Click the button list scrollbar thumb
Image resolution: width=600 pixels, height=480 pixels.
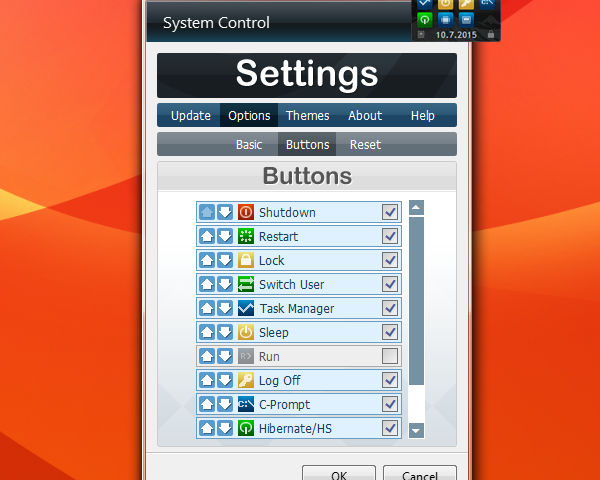pos(416,301)
